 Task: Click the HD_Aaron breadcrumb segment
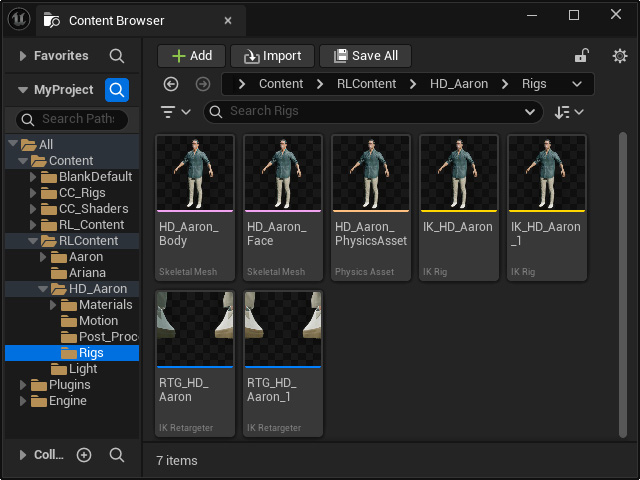[x=459, y=84]
